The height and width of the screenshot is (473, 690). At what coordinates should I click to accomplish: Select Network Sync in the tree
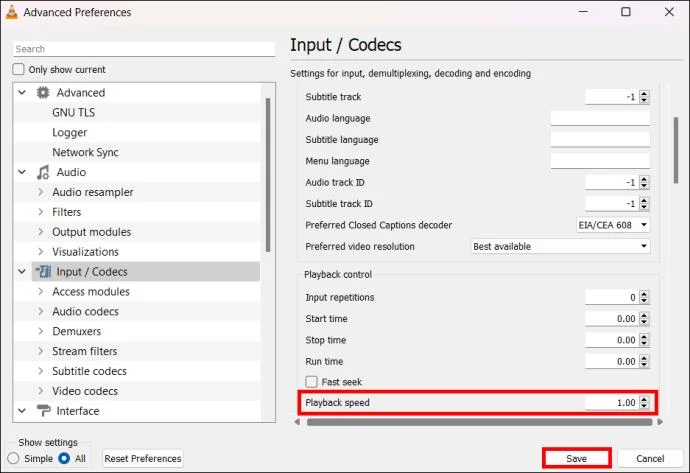coord(85,152)
